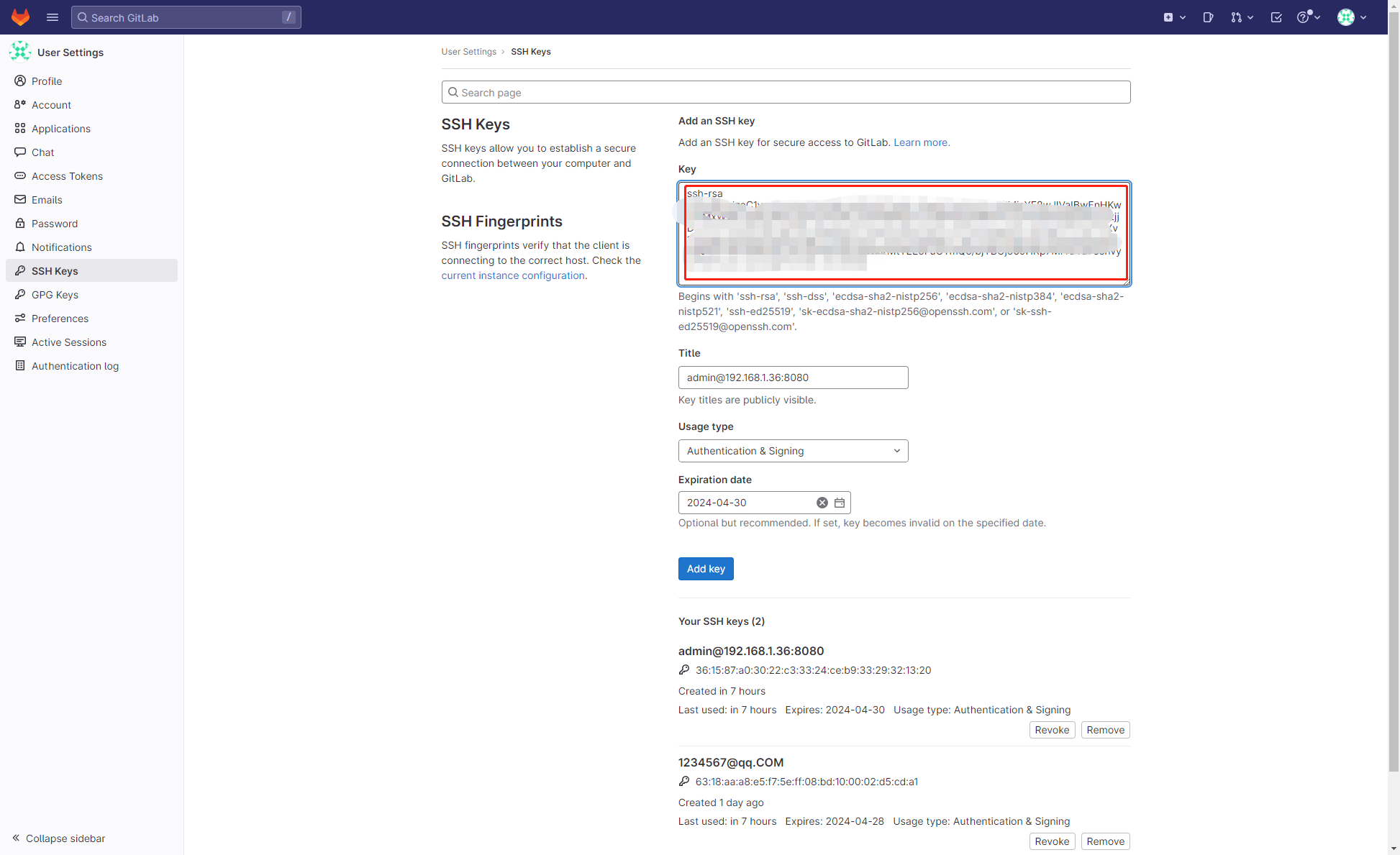The width and height of the screenshot is (1400, 855).
Task: Clear the expiration date
Action: (822, 503)
